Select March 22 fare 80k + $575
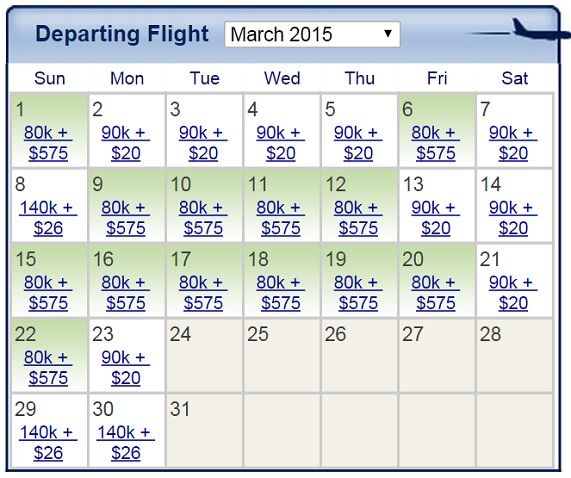This screenshot has width=571, height=478. point(48,368)
